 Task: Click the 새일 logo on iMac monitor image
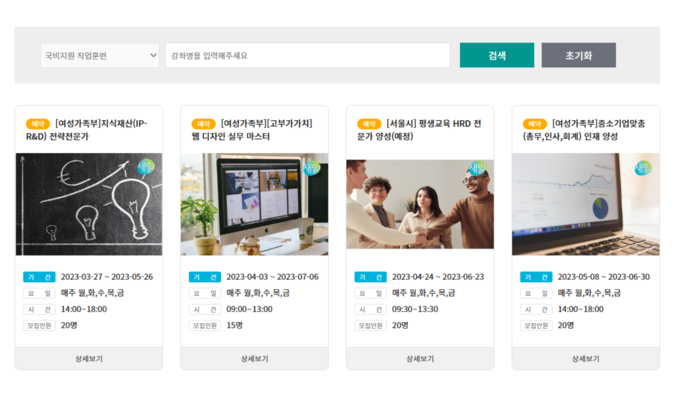[312, 168]
